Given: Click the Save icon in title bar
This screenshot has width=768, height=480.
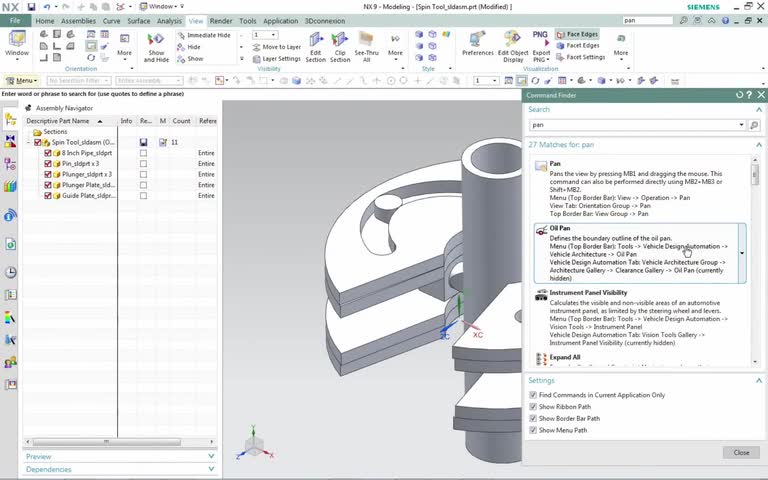Looking at the screenshot, I should (x=31, y=7).
